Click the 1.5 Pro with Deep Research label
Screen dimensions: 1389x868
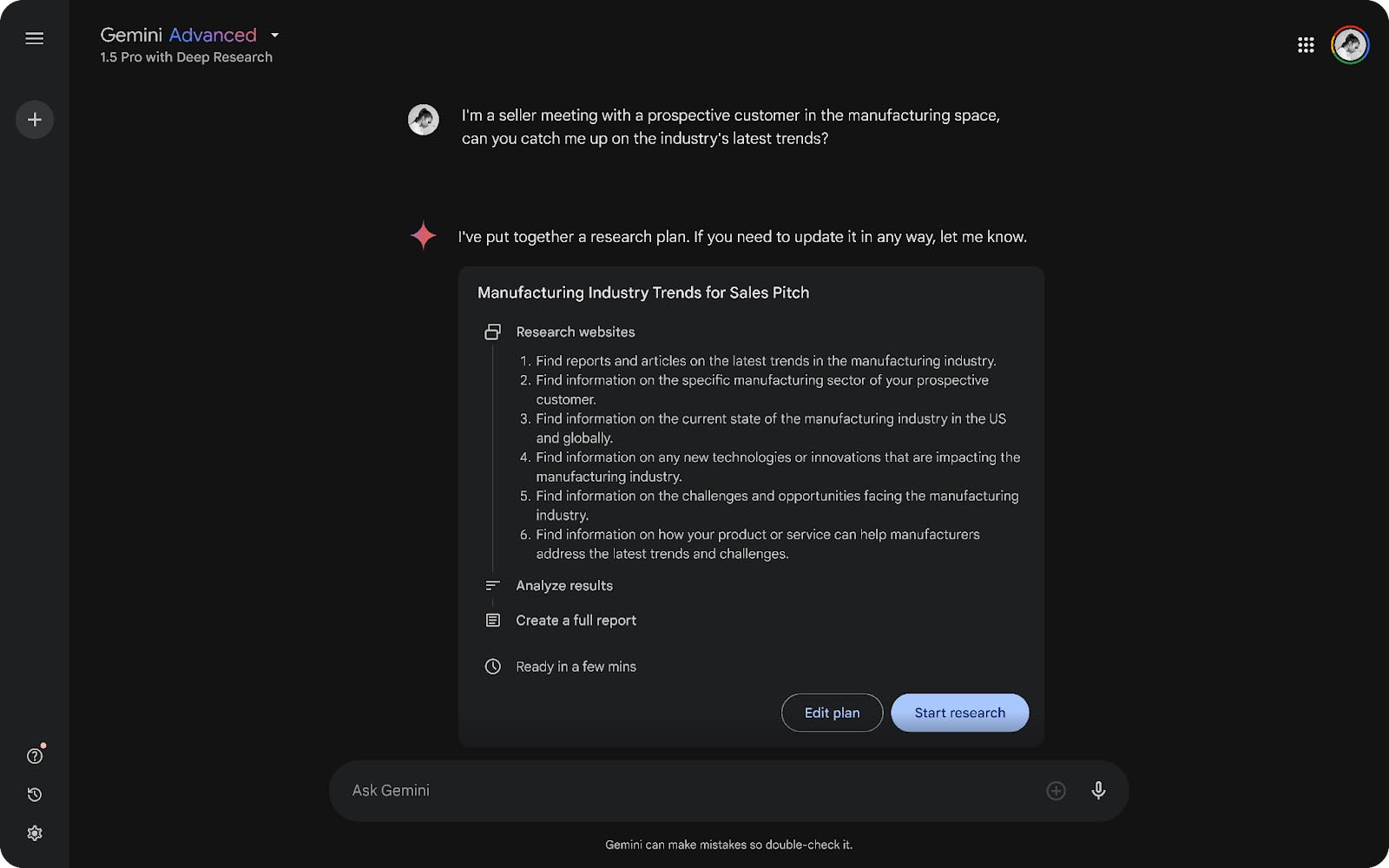[186, 56]
